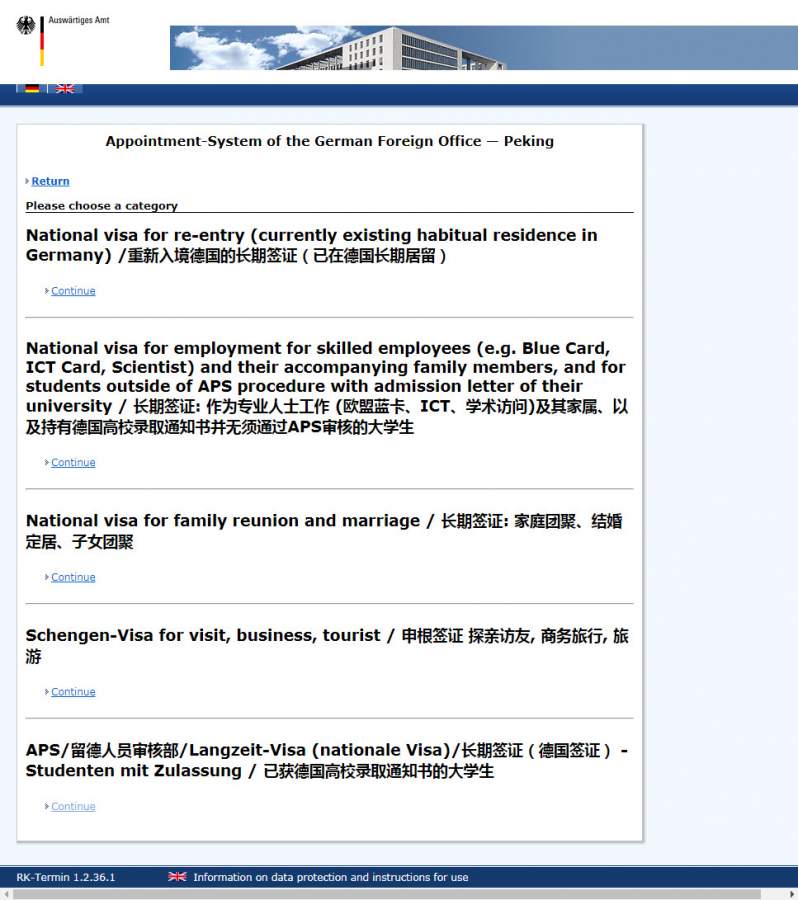Click the RK-Termin 1.2.36.1 version label
Screen dimensions: 798x900
66,877
